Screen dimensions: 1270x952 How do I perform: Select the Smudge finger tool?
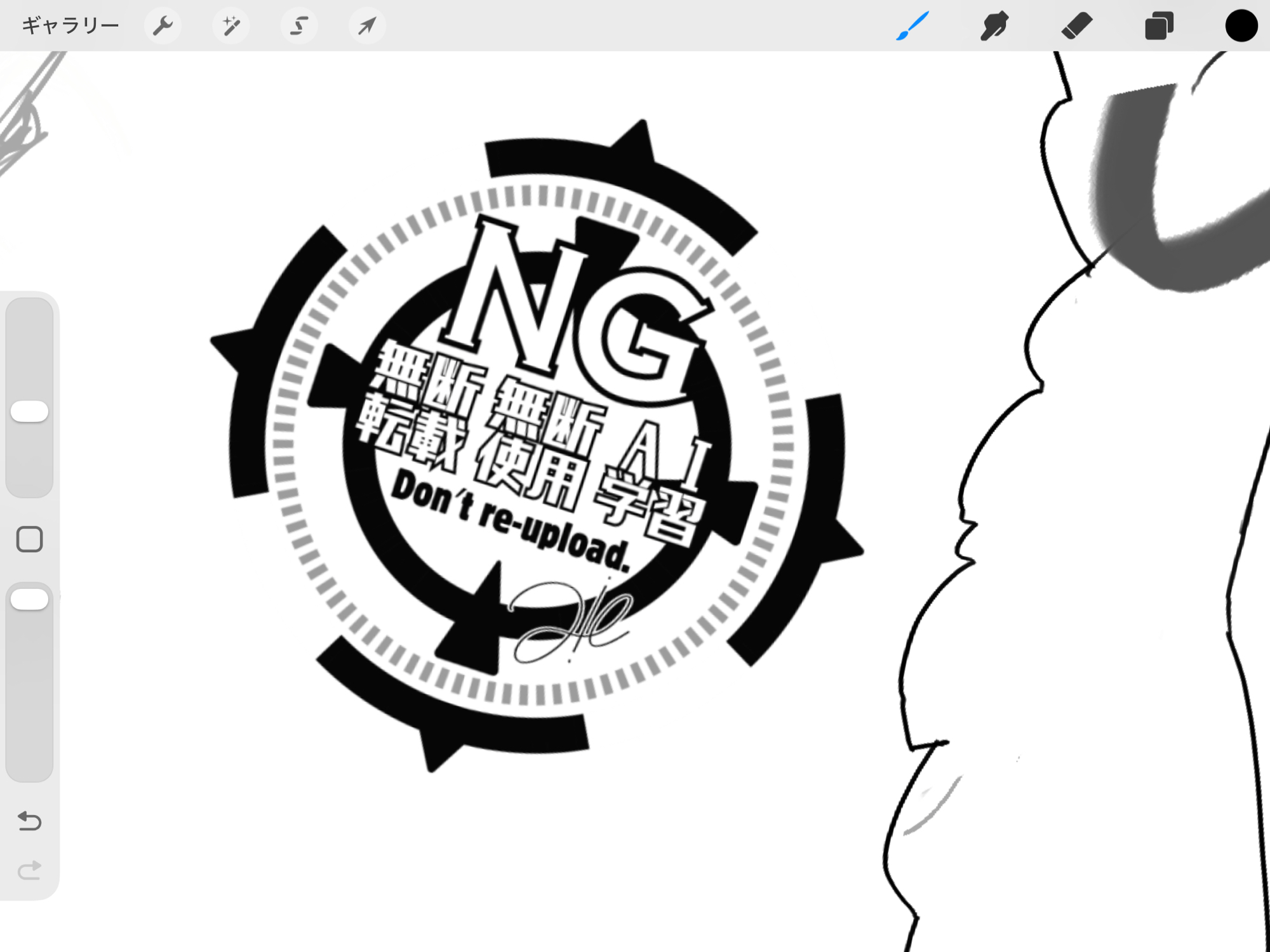[994, 26]
